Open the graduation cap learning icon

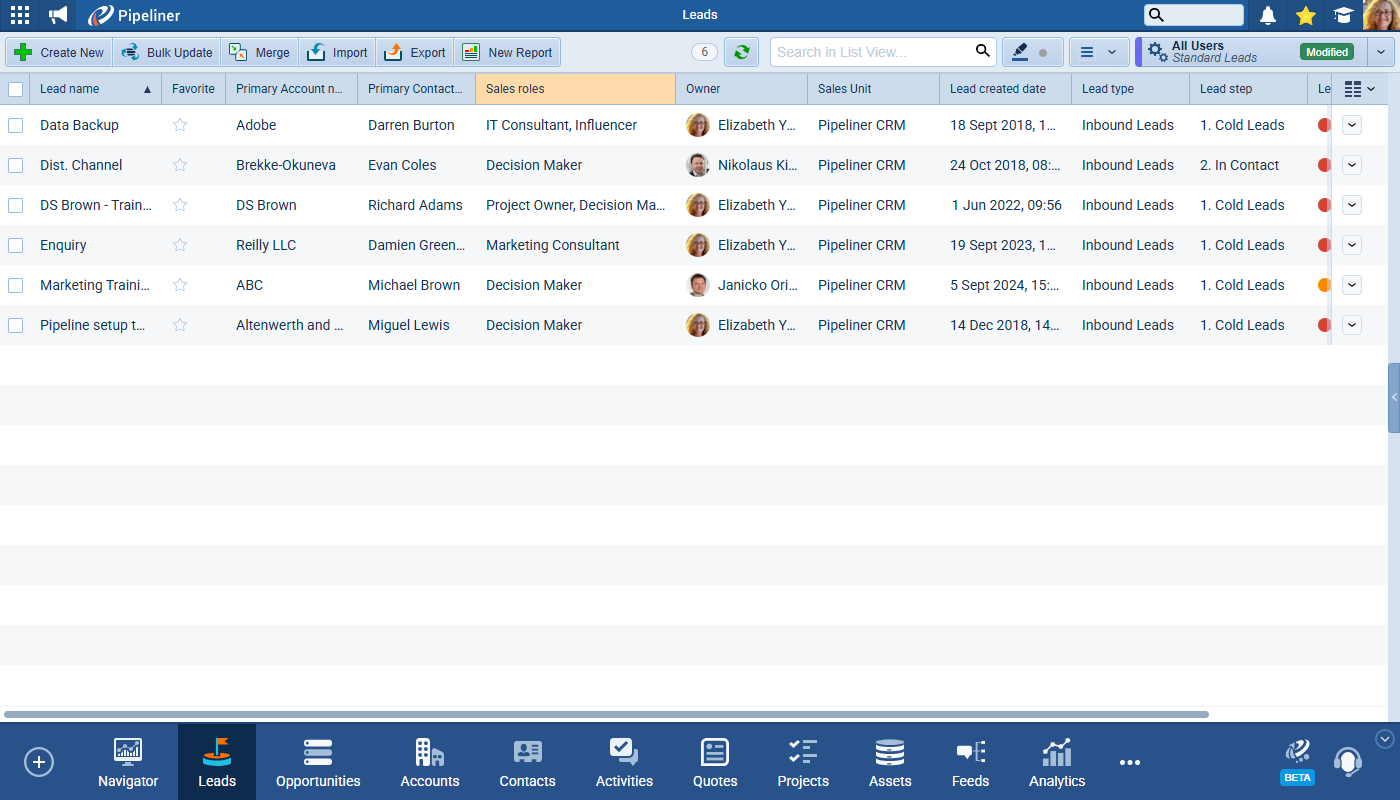coord(1343,15)
